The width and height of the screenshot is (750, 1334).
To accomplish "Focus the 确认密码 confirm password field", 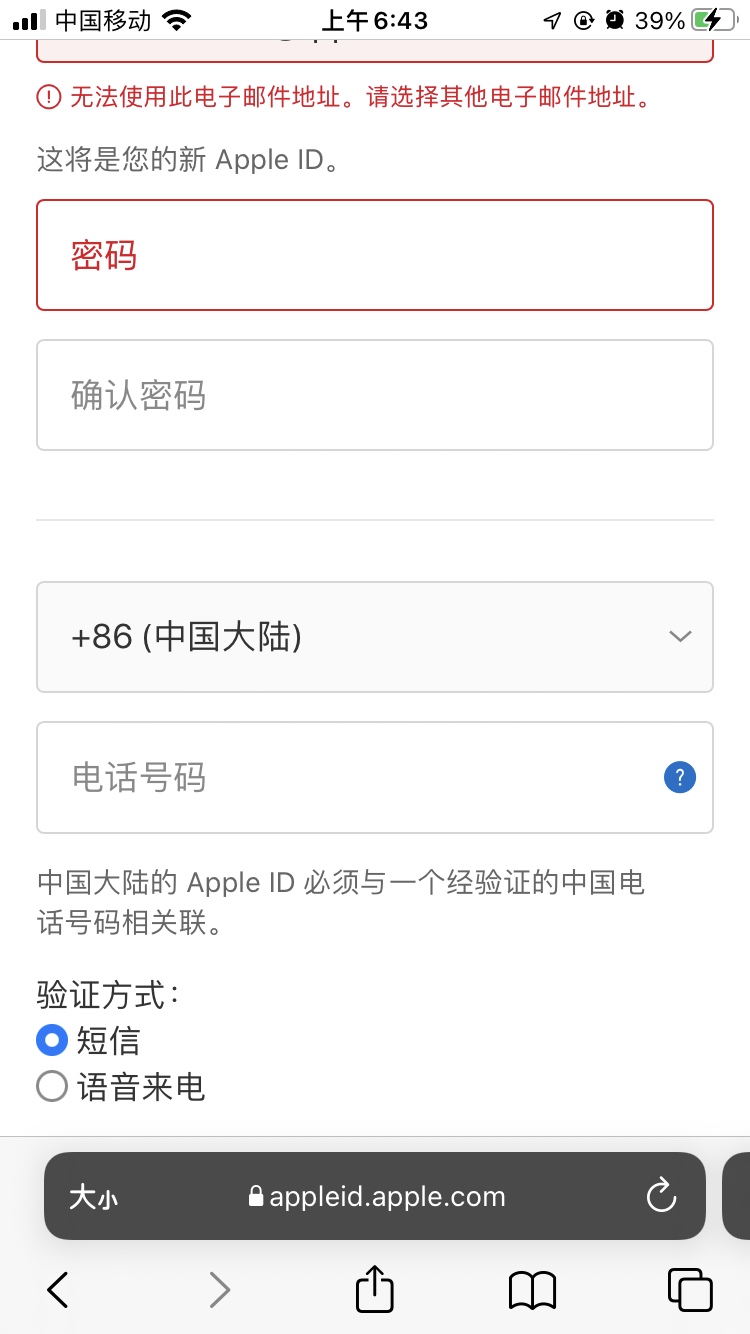I will pyautogui.click(x=375, y=395).
